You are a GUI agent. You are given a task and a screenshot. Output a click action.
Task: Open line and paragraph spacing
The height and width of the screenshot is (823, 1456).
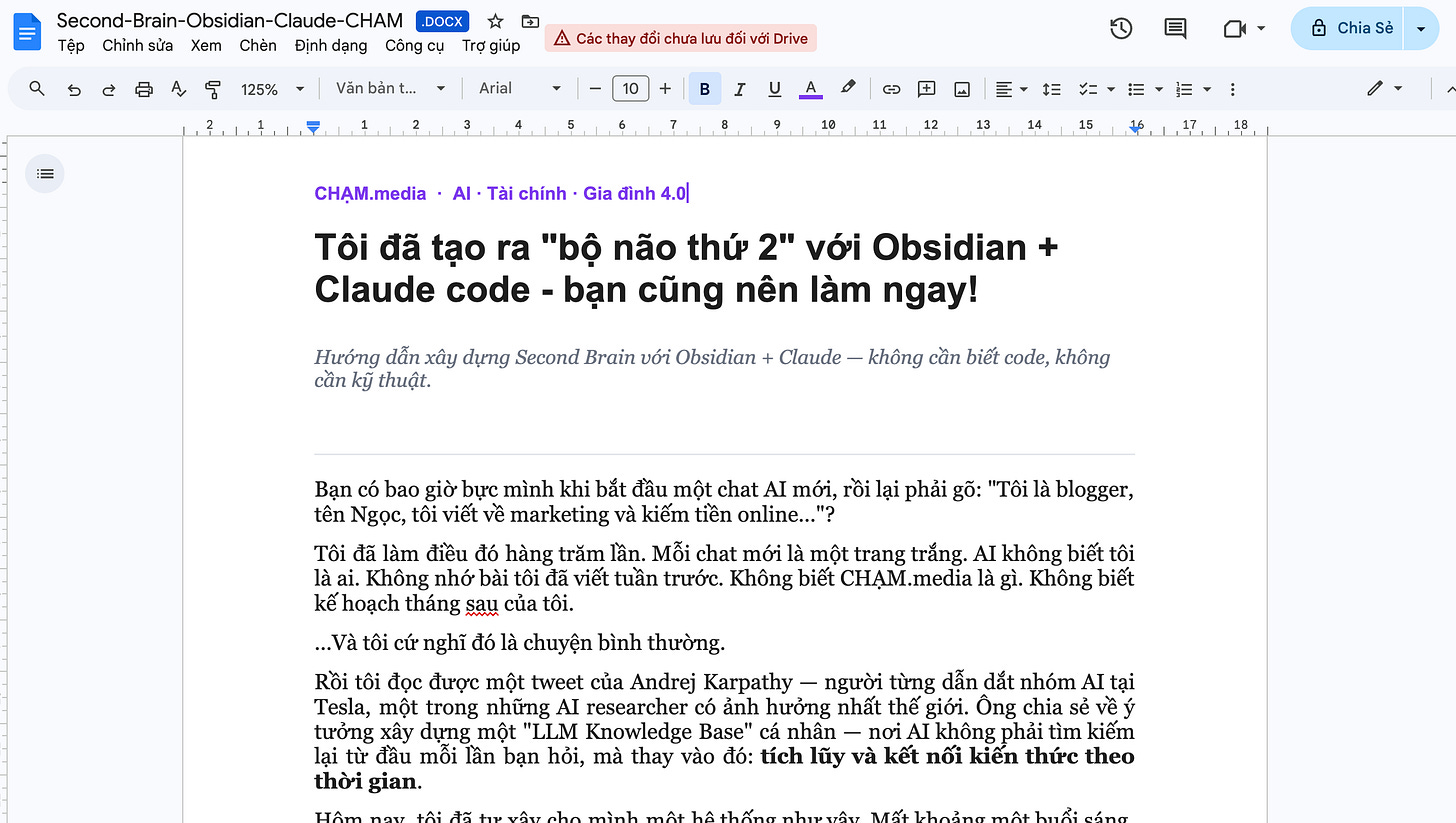point(1051,89)
